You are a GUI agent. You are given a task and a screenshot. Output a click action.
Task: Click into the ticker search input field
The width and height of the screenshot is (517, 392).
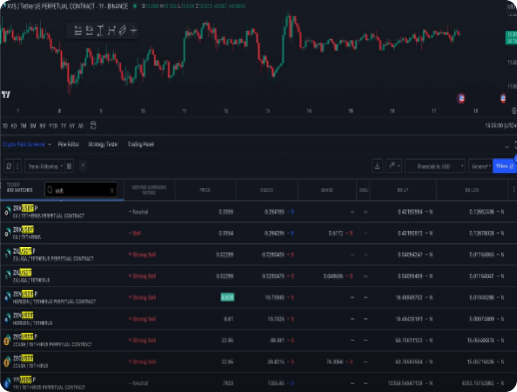80,190
